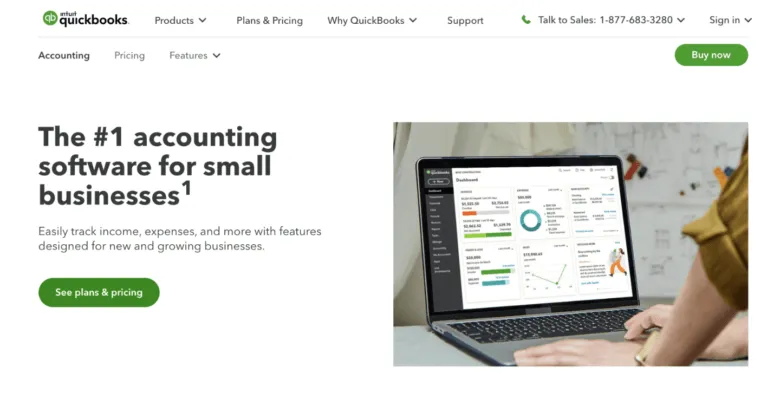780x400 pixels.
Task: Click the Buy now button
Action: click(711, 55)
